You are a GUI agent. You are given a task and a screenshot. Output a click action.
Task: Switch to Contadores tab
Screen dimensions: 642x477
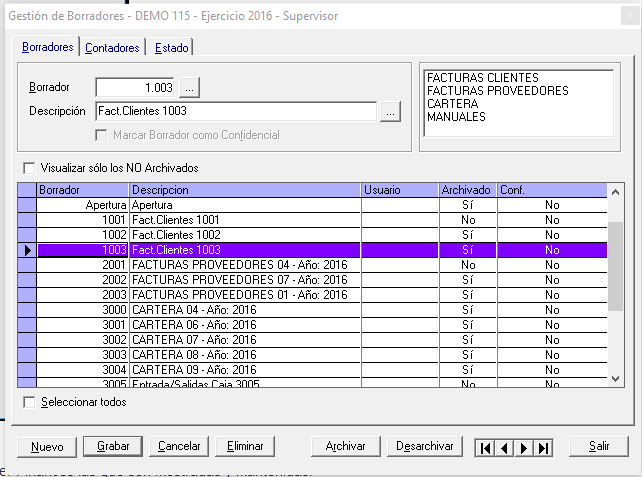[112, 48]
